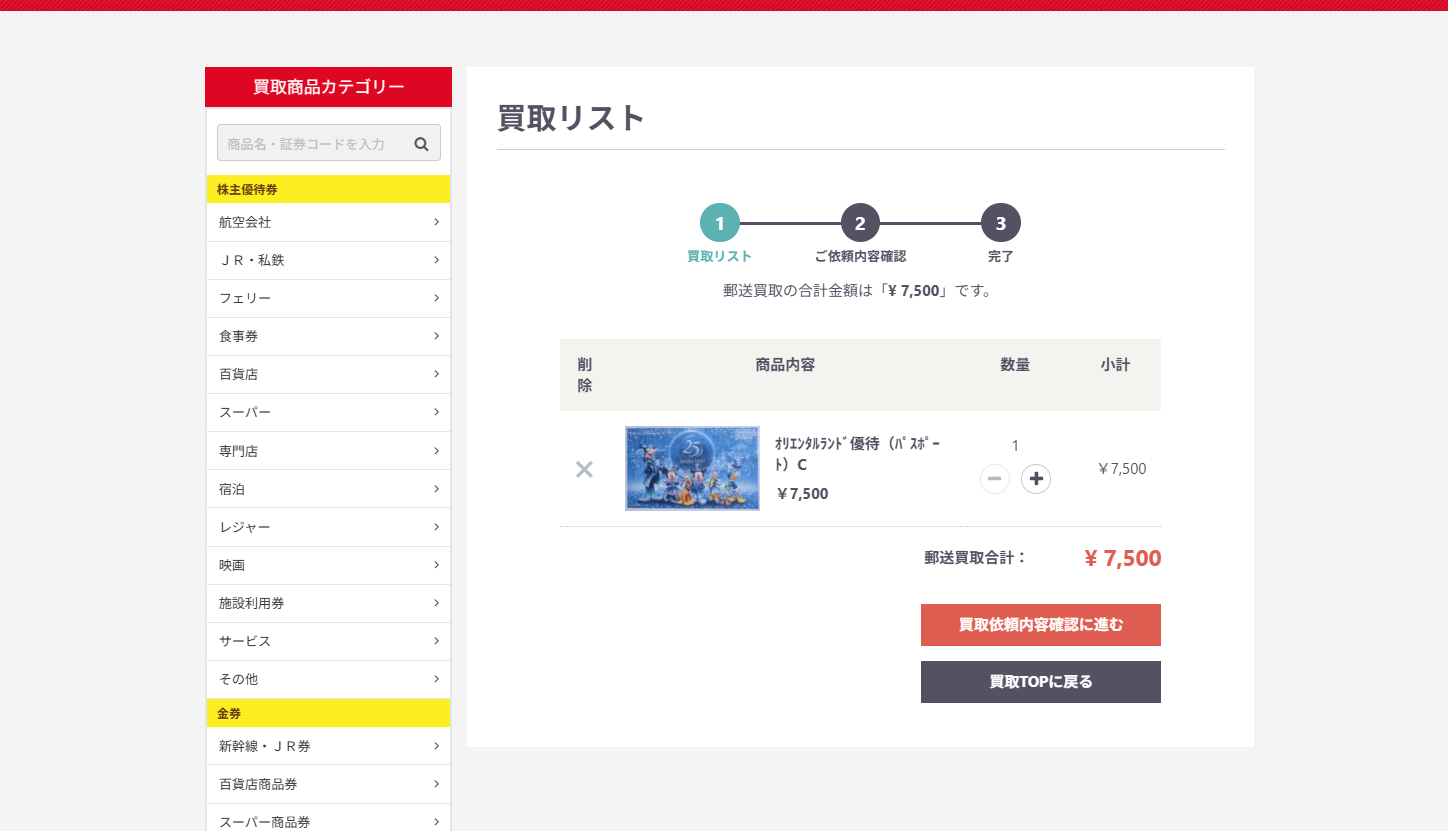Click the red ¥ 7,500 total amount

pyautogui.click(x=1123, y=558)
